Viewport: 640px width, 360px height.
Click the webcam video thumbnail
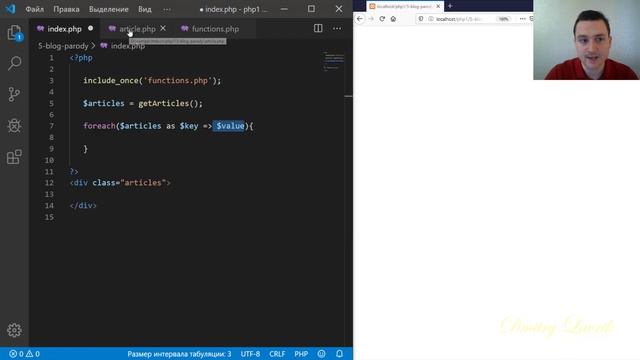587,40
